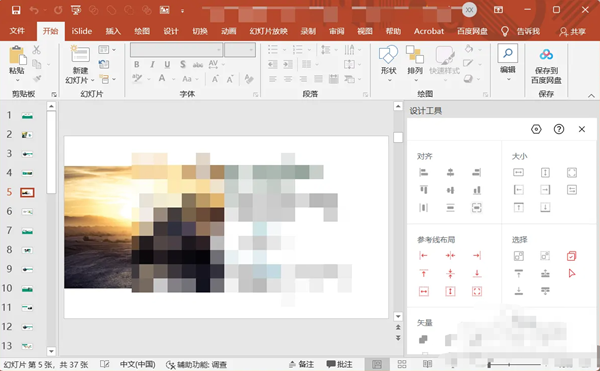Image resolution: width=600 pixels, height=371 pixels.
Task: Collapse the ribbon with the chevron arrow
Action: 591,96
